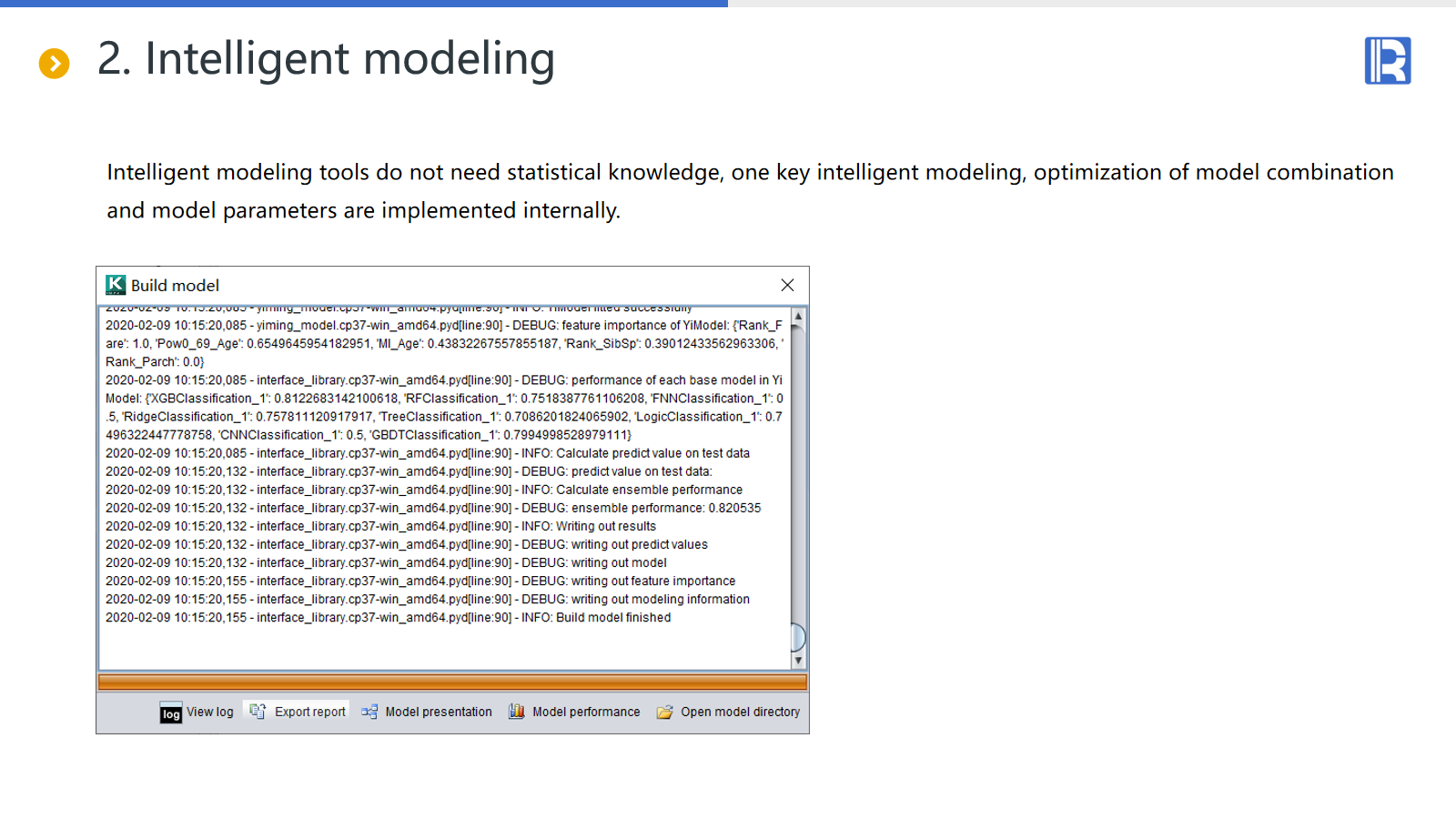Click the "View log" text label
This screenshot has width=1456, height=819.
tap(210, 712)
